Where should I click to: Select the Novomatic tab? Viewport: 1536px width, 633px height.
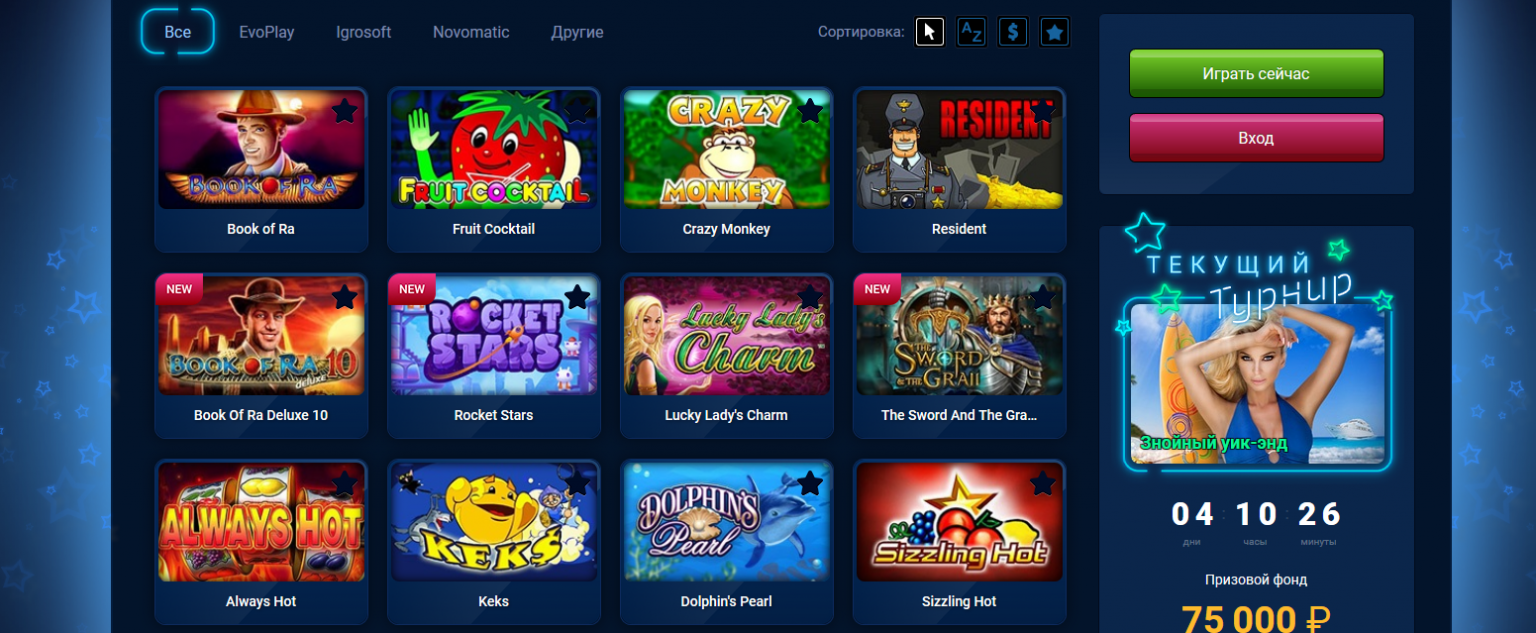point(471,32)
